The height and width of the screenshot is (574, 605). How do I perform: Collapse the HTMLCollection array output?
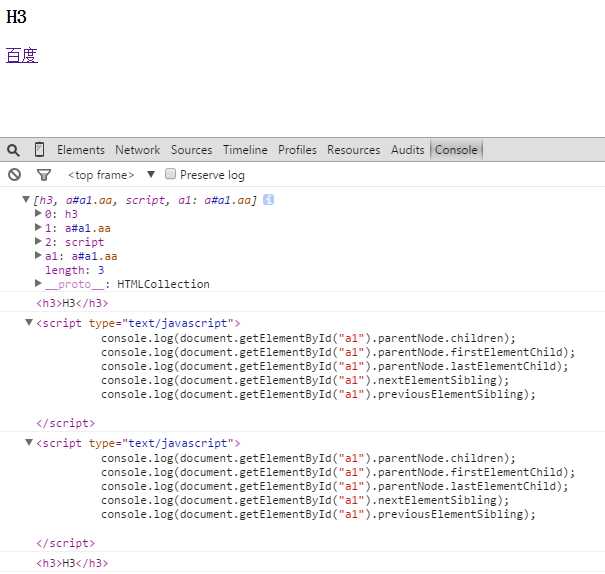pyautogui.click(x=26, y=199)
